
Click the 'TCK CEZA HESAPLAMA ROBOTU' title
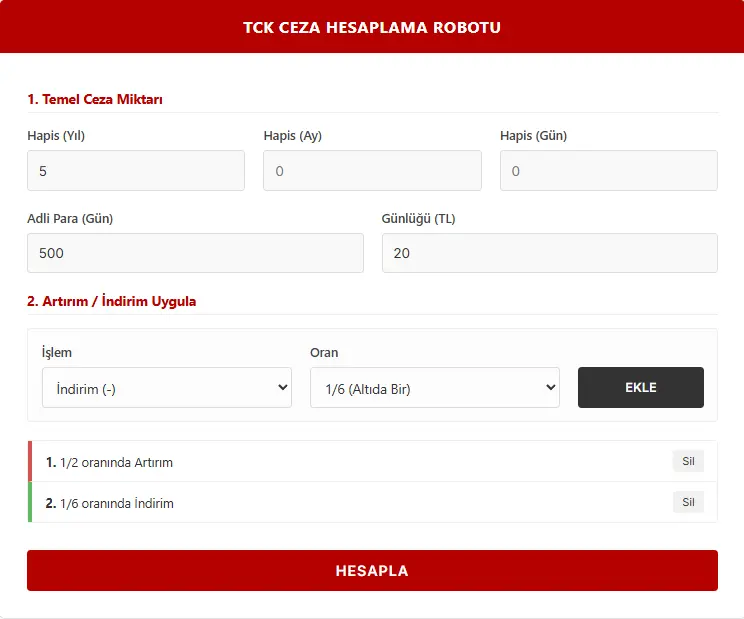[372, 28]
